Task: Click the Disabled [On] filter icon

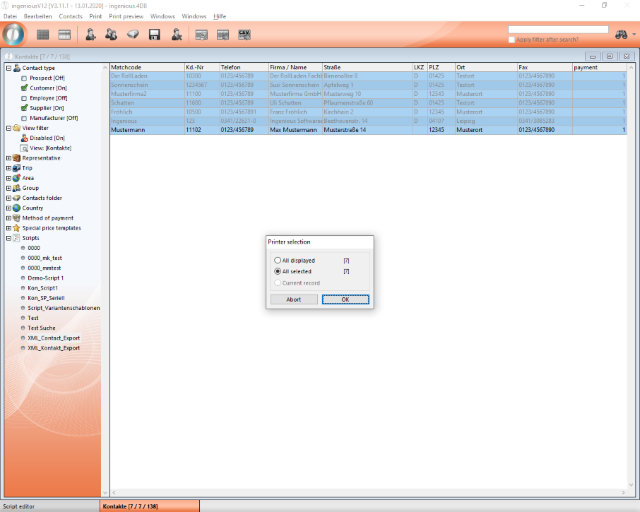Action: pyautogui.click(x=24, y=138)
